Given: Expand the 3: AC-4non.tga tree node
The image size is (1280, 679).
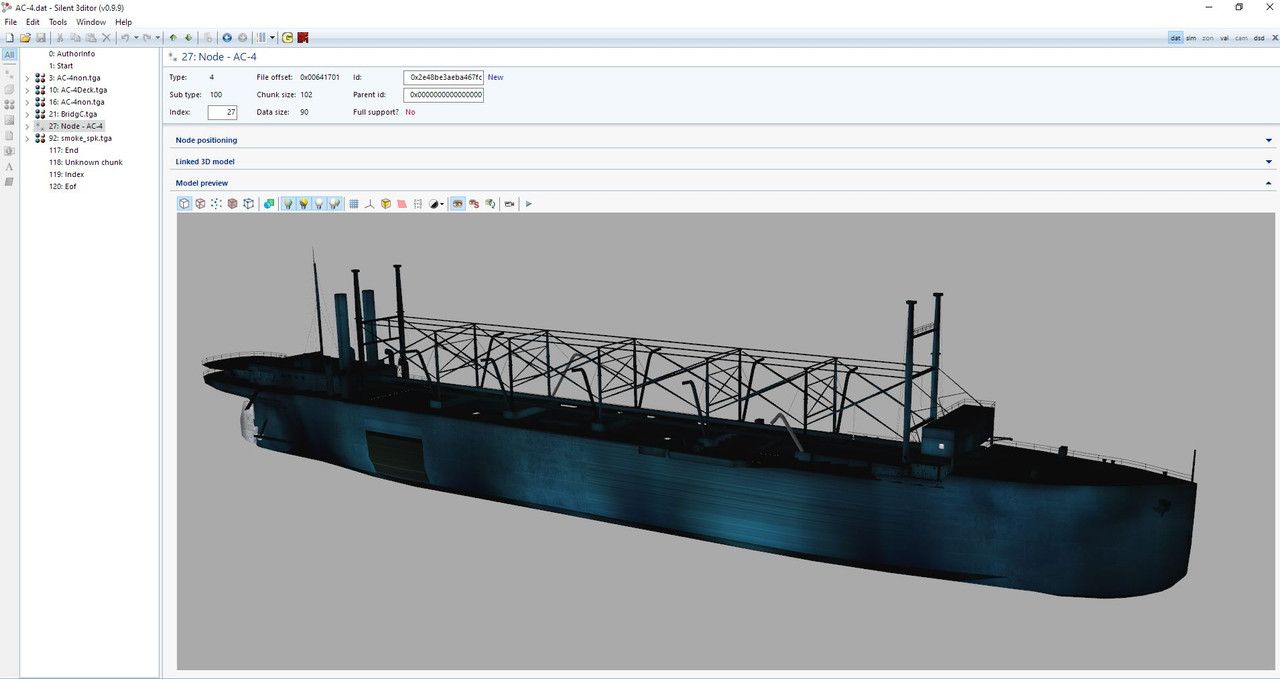Looking at the screenshot, I should (27, 78).
